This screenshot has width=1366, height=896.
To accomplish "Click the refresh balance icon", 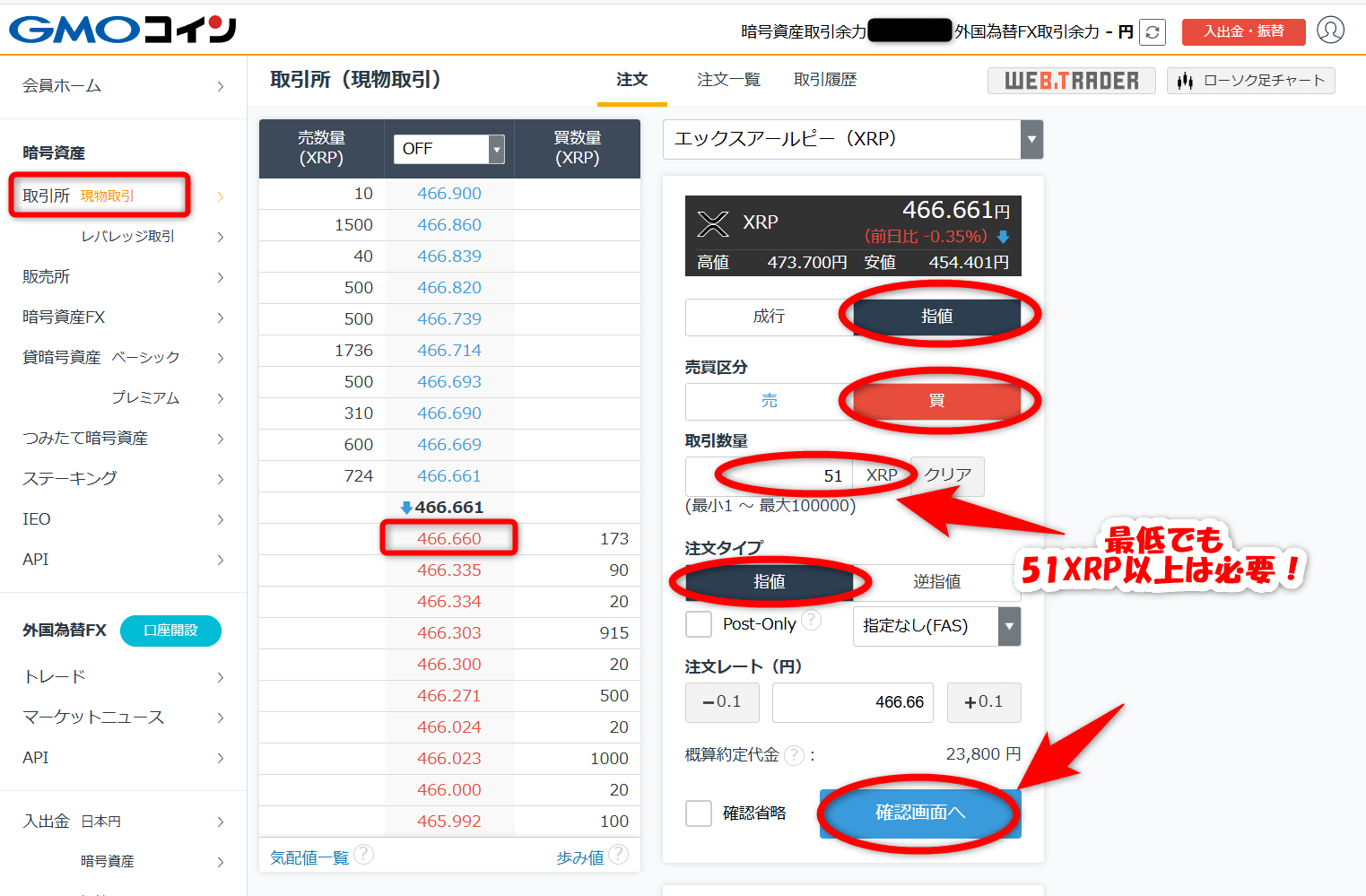I will [x=1153, y=32].
